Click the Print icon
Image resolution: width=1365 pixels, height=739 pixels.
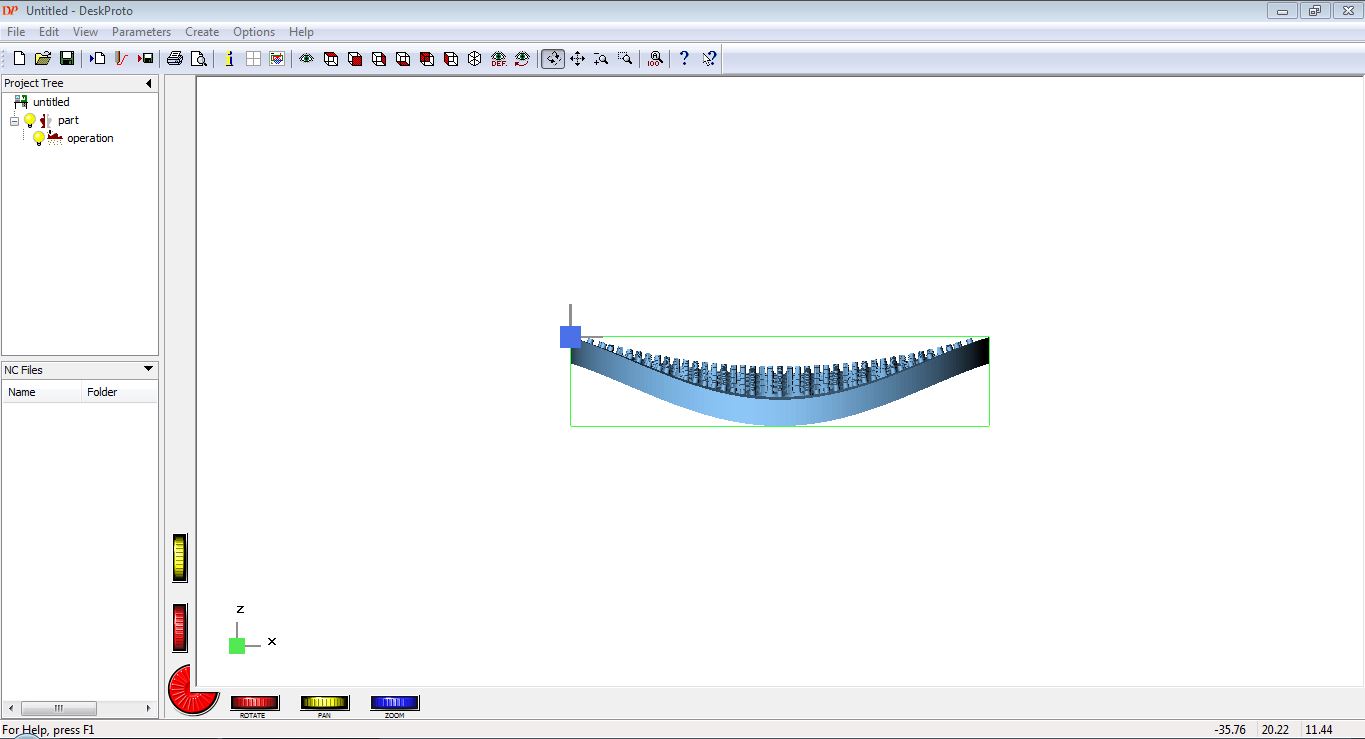[x=175, y=59]
